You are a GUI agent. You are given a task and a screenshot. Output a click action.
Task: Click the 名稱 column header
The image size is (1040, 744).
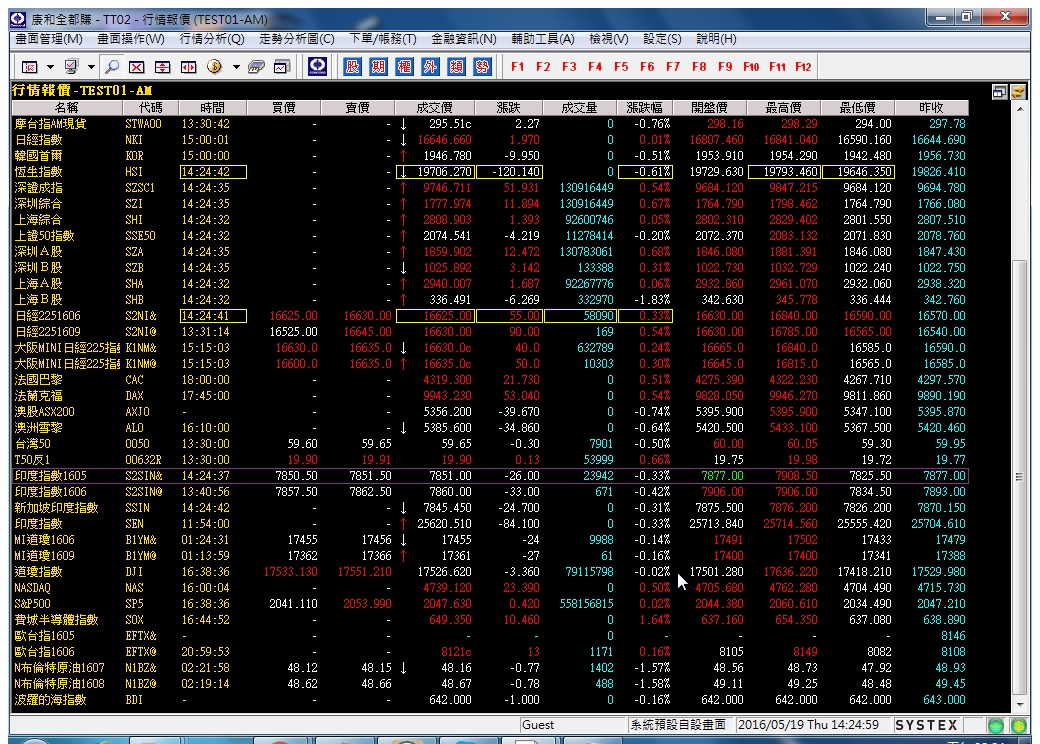[x=66, y=107]
